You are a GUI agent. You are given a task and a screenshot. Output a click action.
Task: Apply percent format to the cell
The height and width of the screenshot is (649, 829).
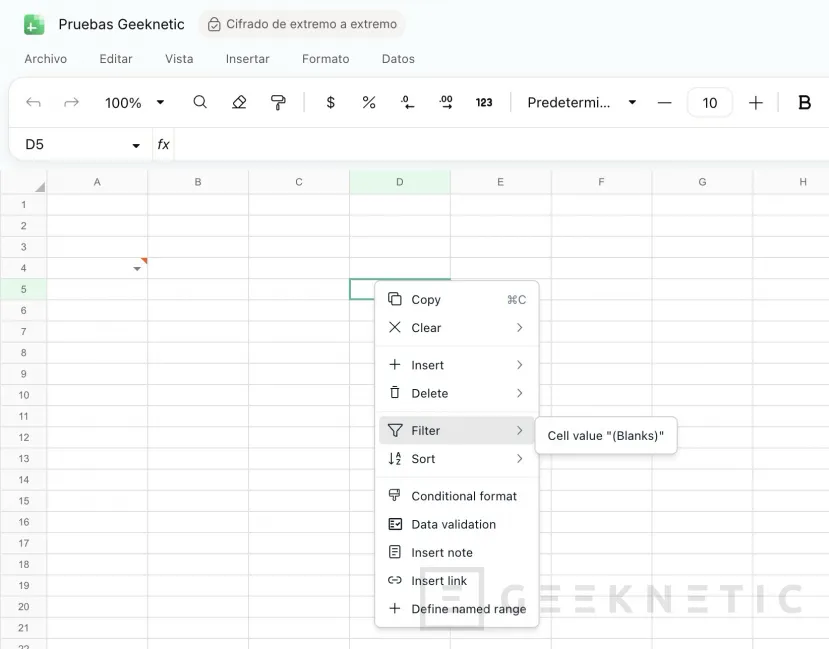tap(368, 102)
